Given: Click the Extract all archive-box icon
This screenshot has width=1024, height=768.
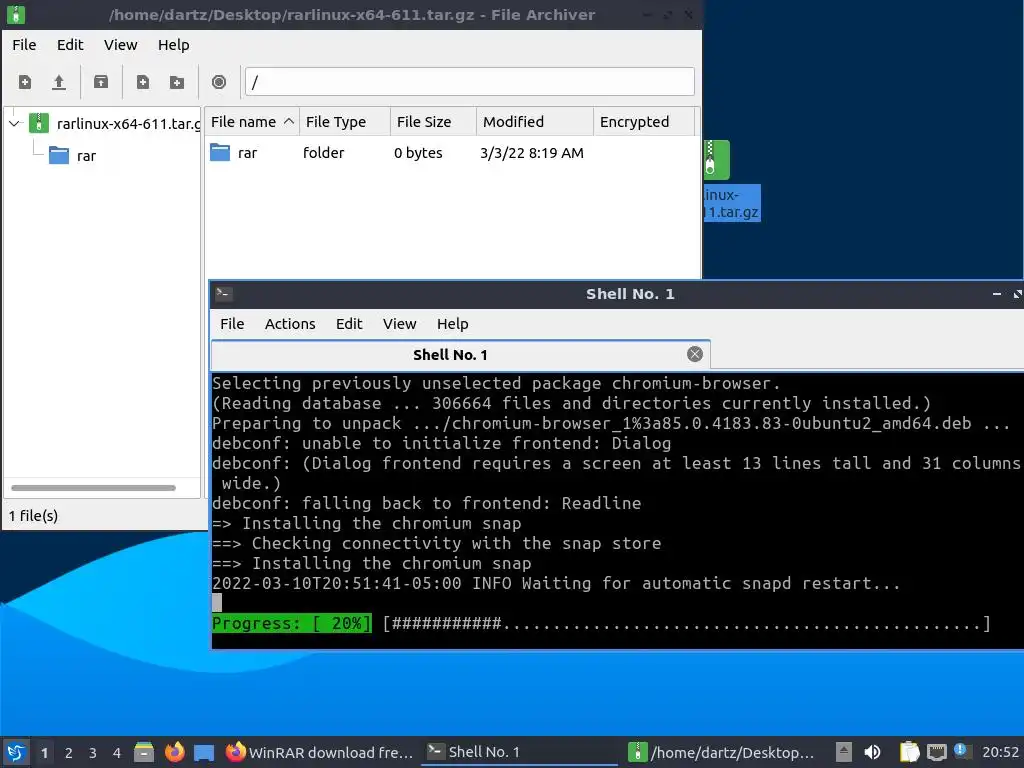Looking at the screenshot, I should point(101,82).
